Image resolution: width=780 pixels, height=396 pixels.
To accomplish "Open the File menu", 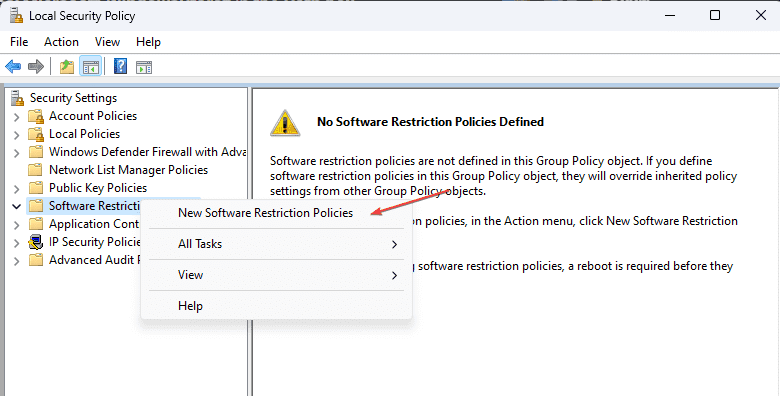I will click(x=19, y=42).
